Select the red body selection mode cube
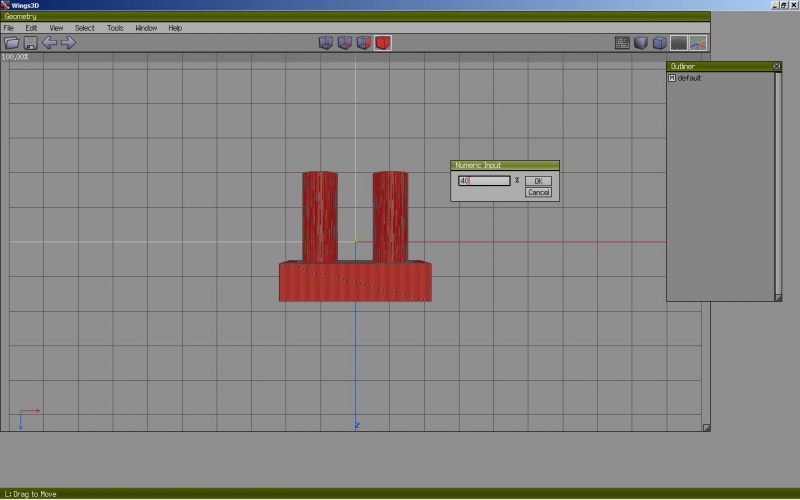 [x=383, y=43]
